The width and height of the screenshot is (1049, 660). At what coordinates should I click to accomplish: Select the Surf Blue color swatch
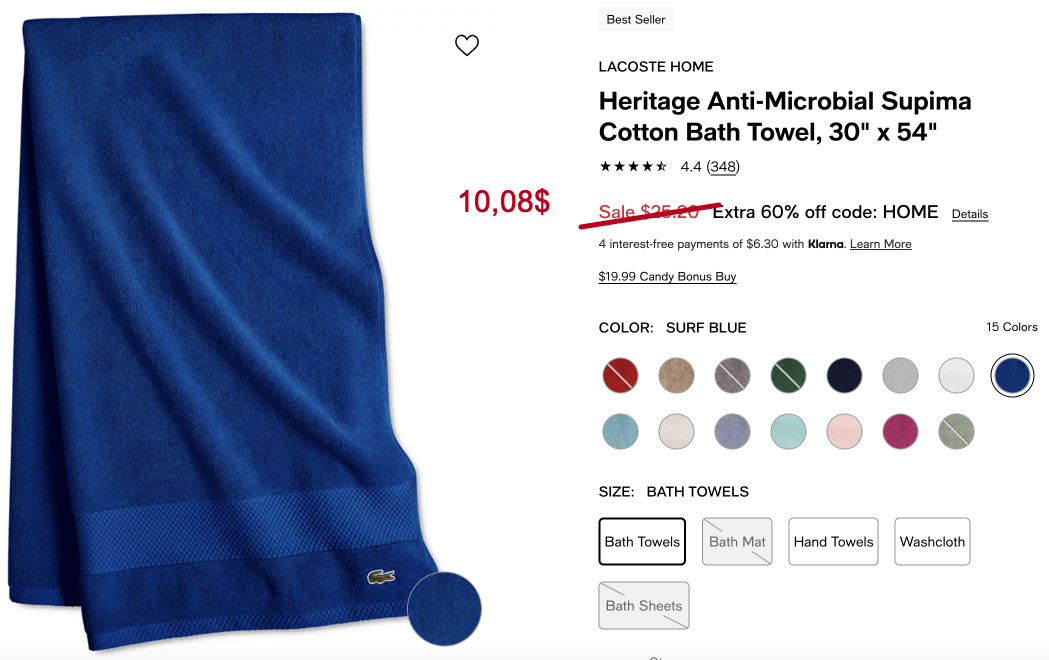(1012, 376)
